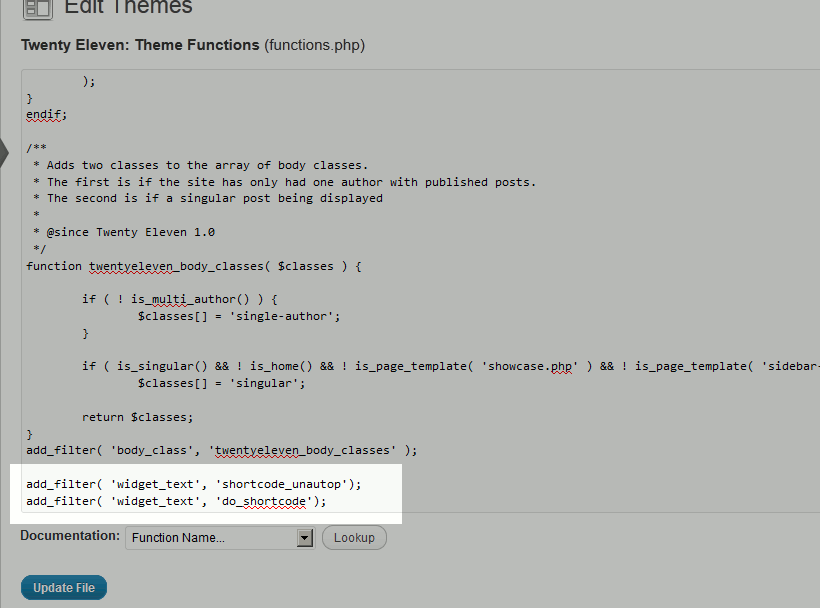Click the add_filter 'body_class' line
Image resolution: width=820 pixels, height=608 pixels.
click(222, 450)
